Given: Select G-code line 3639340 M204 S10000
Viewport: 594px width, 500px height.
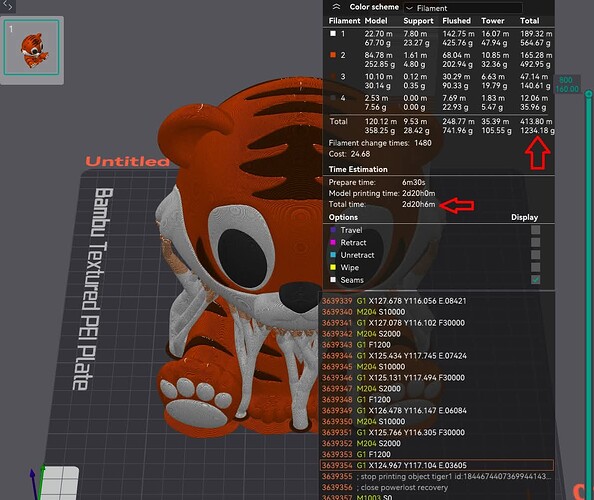Looking at the screenshot, I should point(437,312).
